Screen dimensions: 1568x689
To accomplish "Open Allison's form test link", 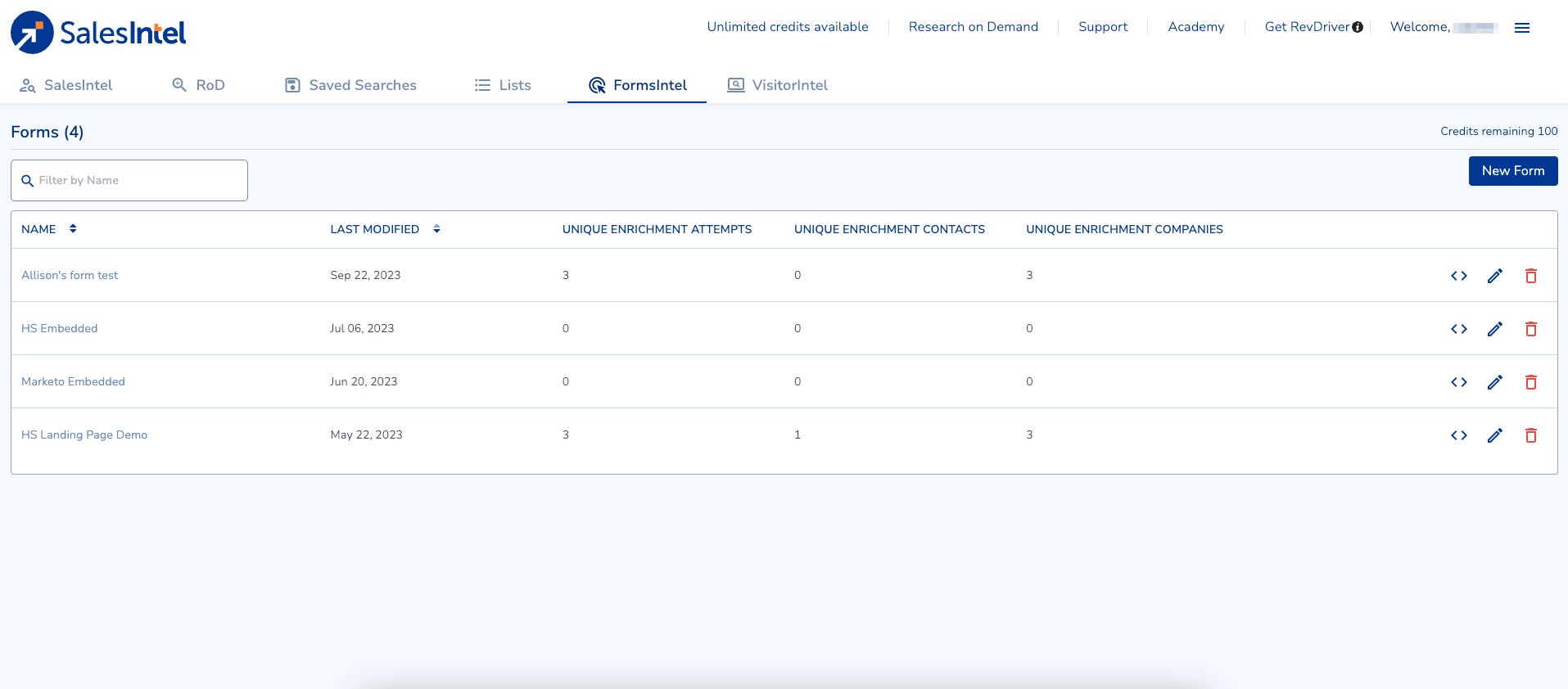I will [x=70, y=276].
